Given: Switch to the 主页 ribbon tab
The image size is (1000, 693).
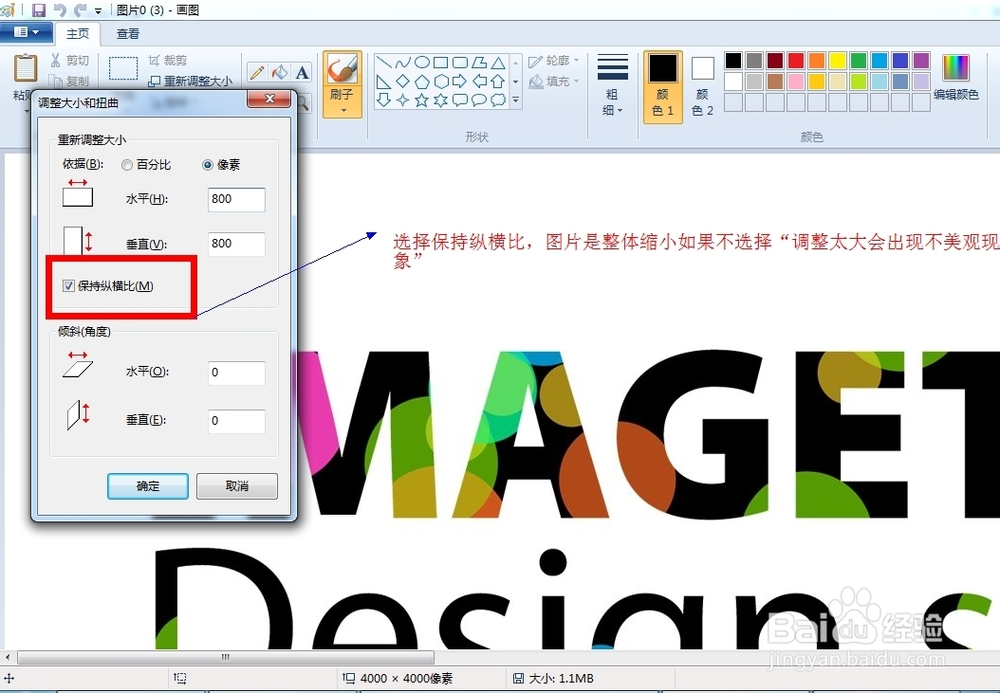Looking at the screenshot, I should (x=78, y=33).
